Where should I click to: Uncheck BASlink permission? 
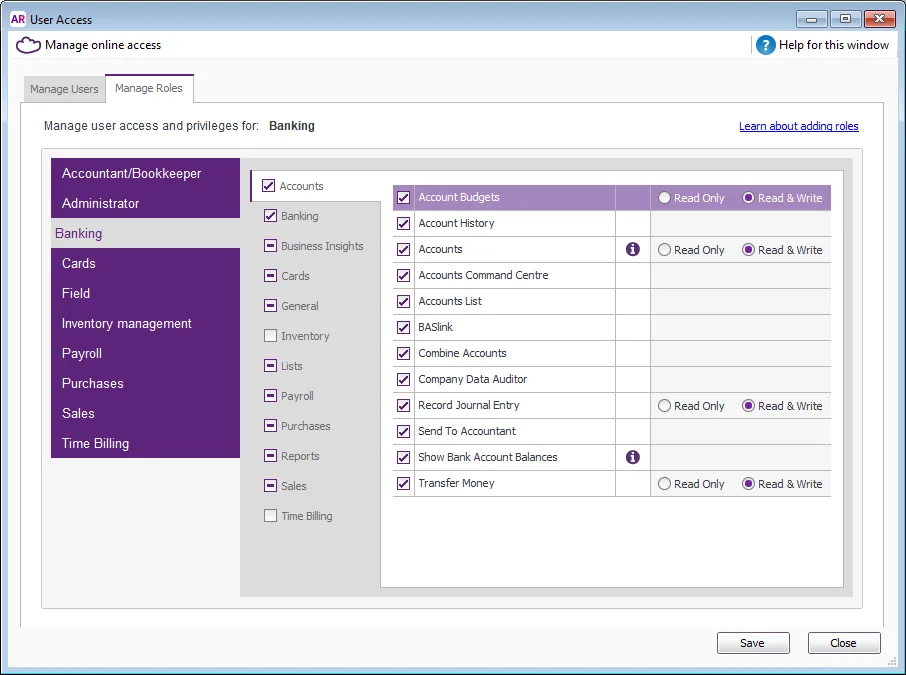(x=403, y=328)
